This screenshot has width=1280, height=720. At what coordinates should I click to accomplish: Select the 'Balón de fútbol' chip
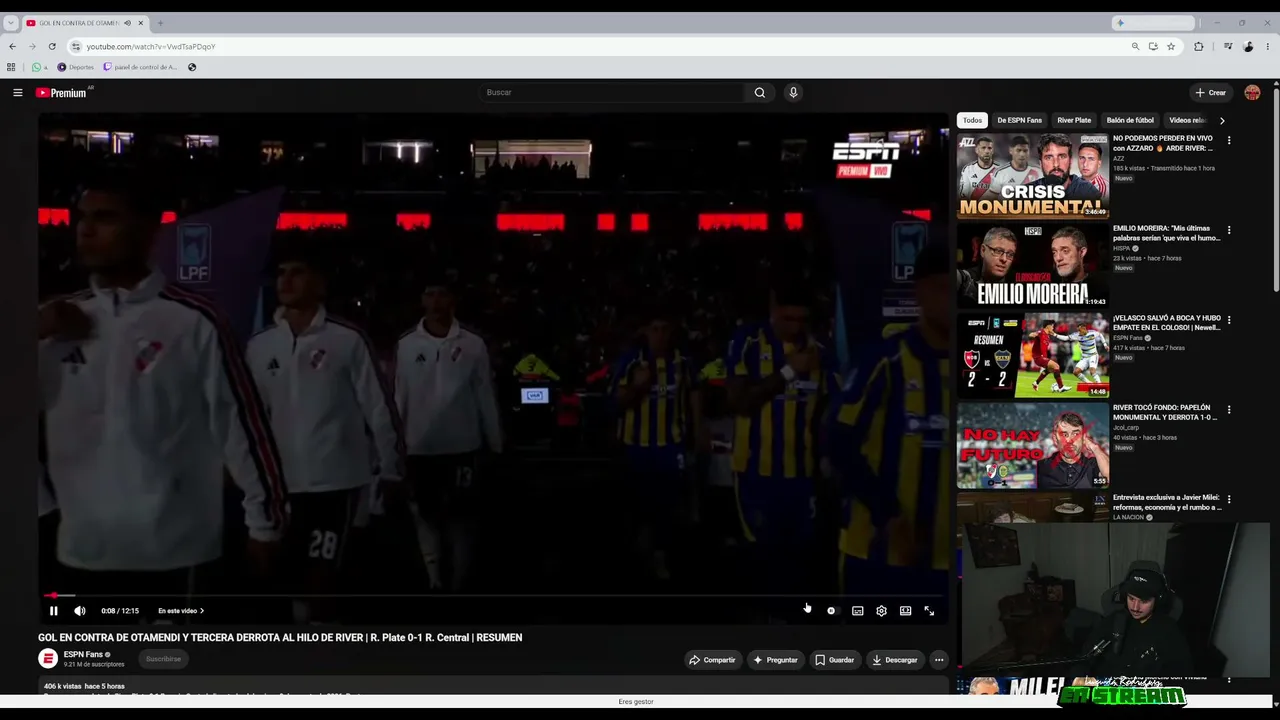click(1130, 120)
